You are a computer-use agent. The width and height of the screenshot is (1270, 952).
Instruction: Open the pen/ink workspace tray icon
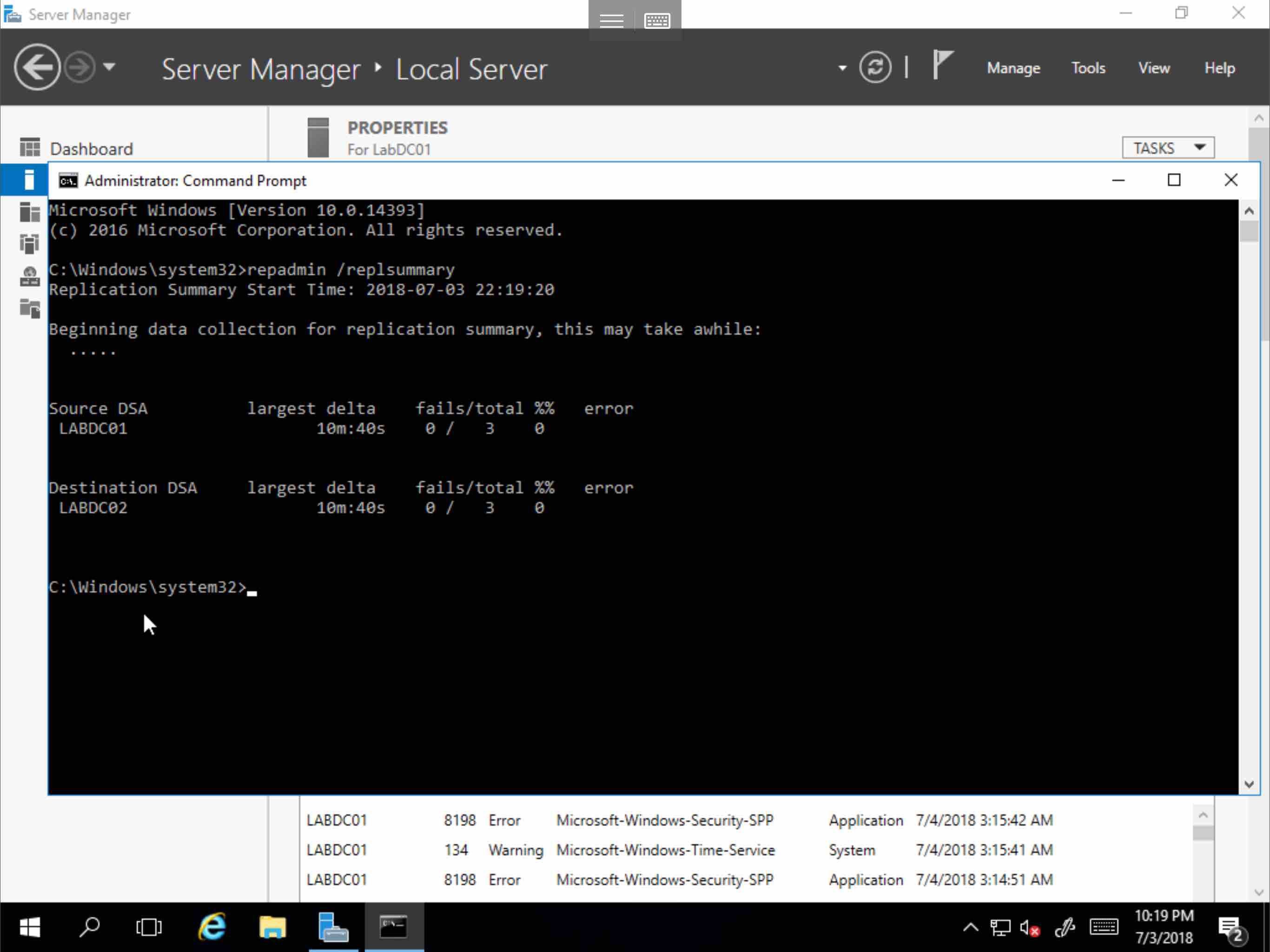(1065, 927)
